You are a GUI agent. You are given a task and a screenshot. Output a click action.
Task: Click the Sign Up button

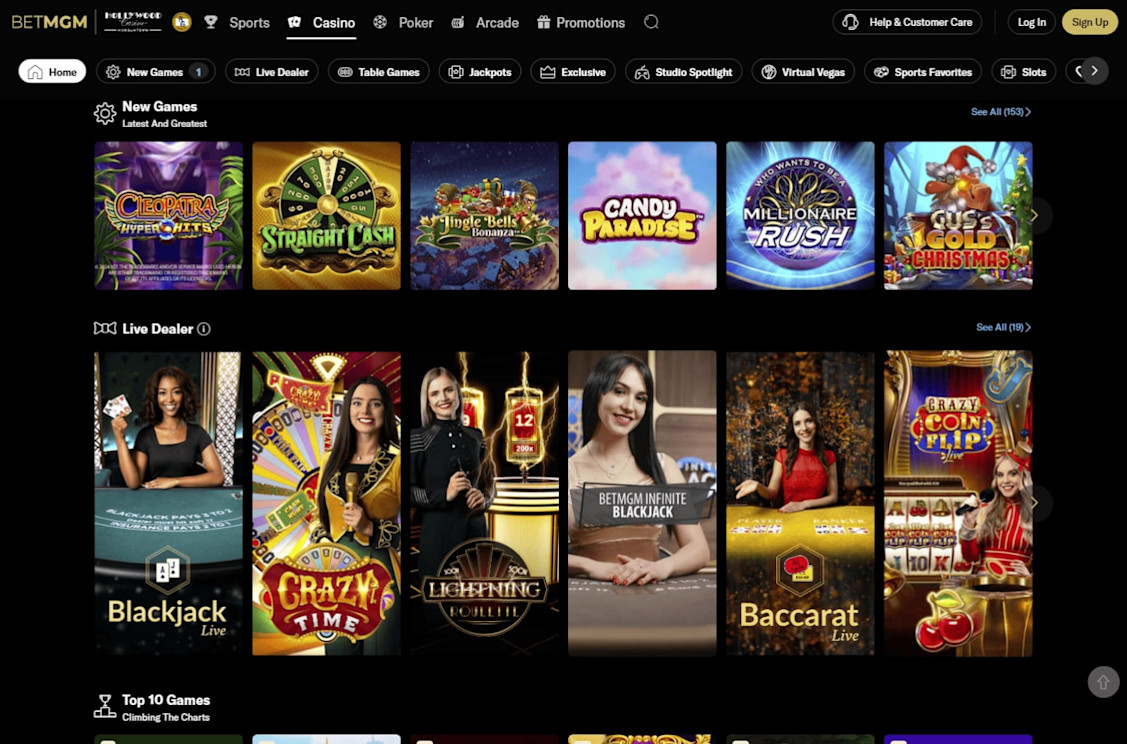coord(1090,22)
